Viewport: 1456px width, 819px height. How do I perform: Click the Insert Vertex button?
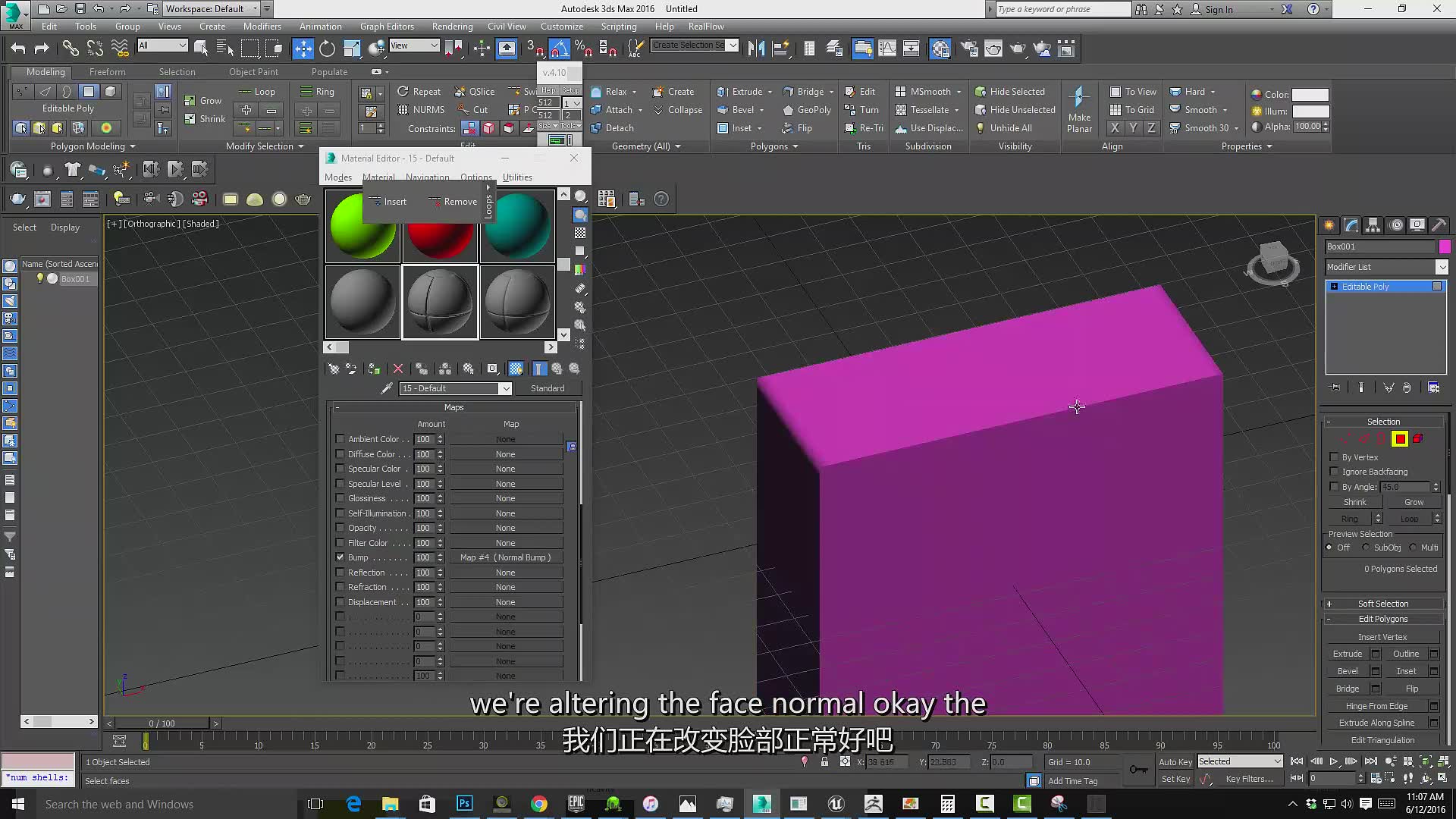tap(1382, 637)
